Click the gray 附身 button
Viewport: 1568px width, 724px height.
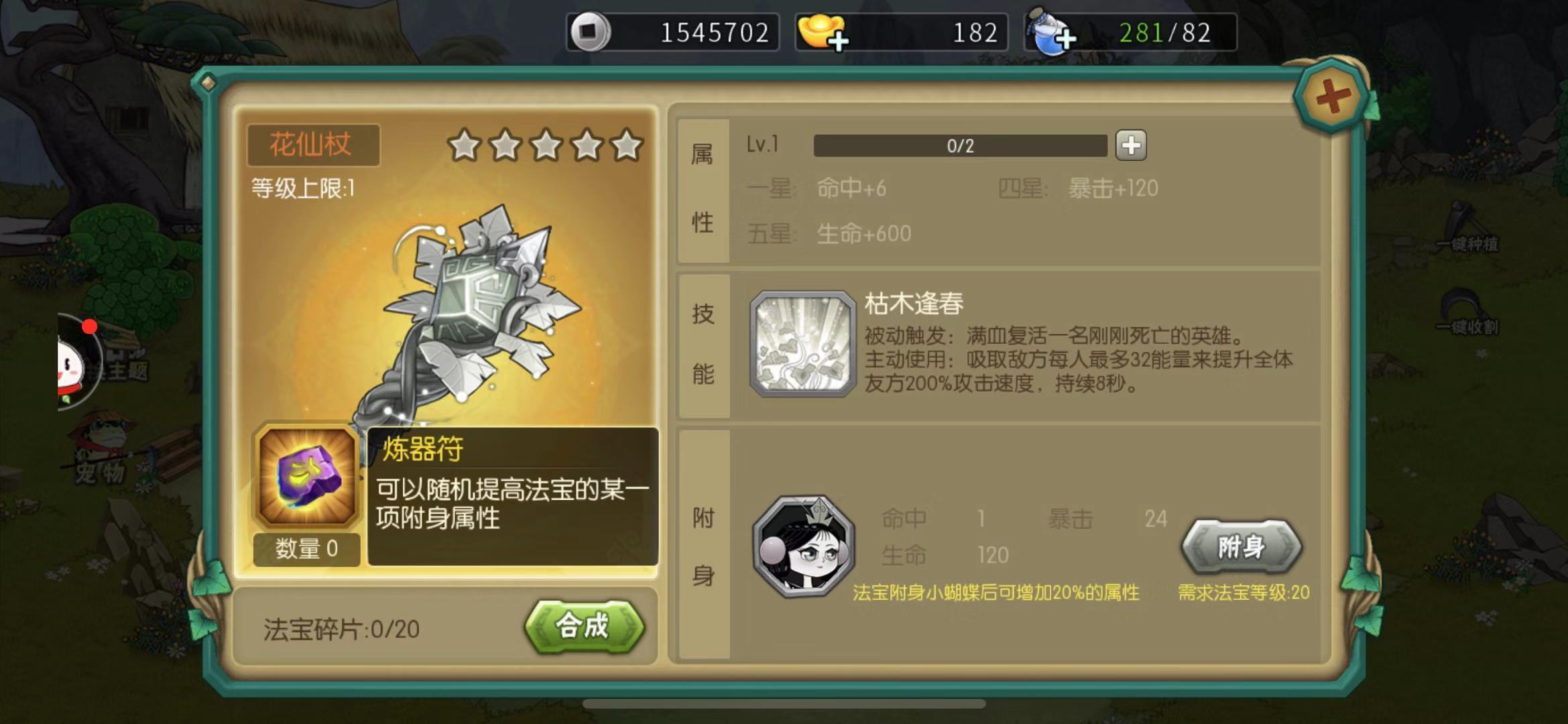(1241, 547)
